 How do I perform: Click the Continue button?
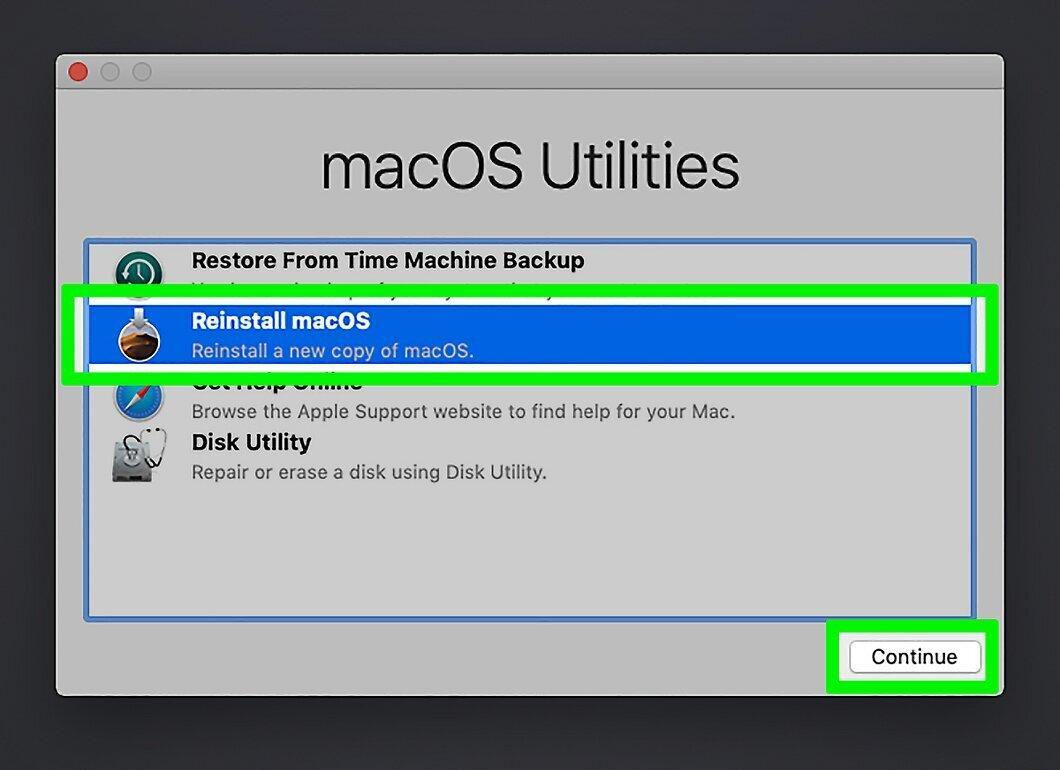(x=915, y=656)
